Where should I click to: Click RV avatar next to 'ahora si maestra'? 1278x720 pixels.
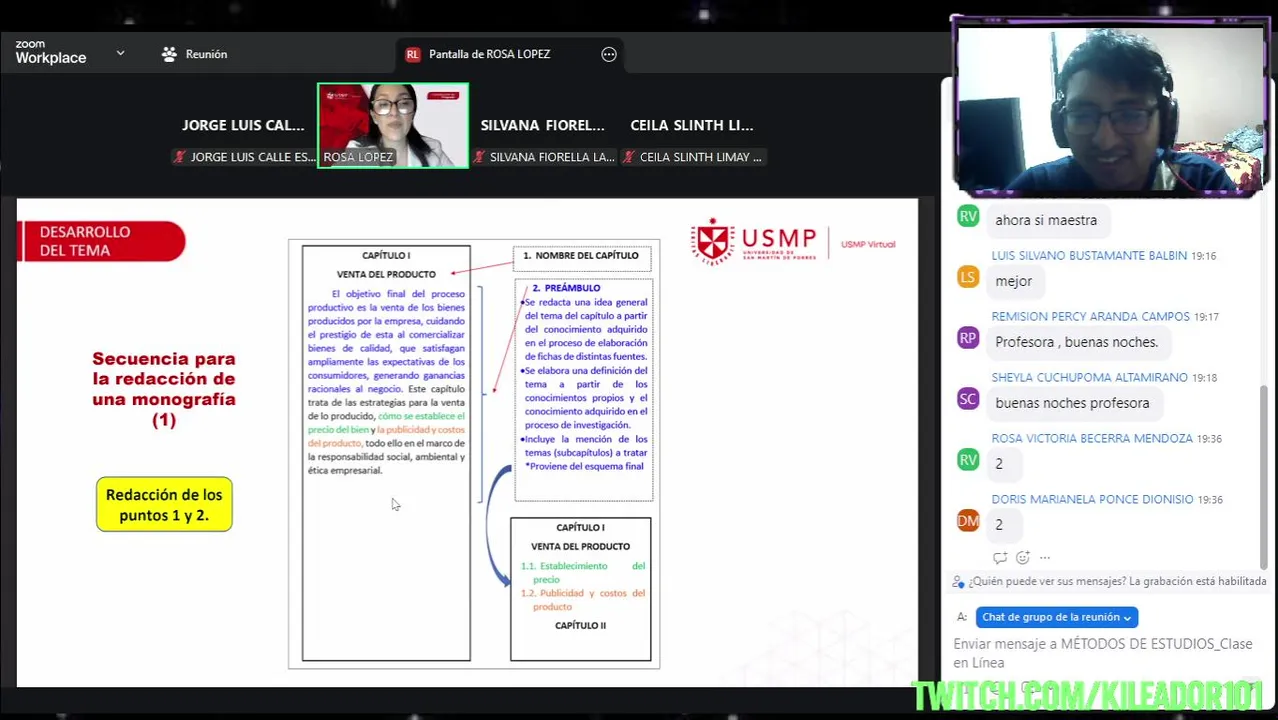[967, 216]
